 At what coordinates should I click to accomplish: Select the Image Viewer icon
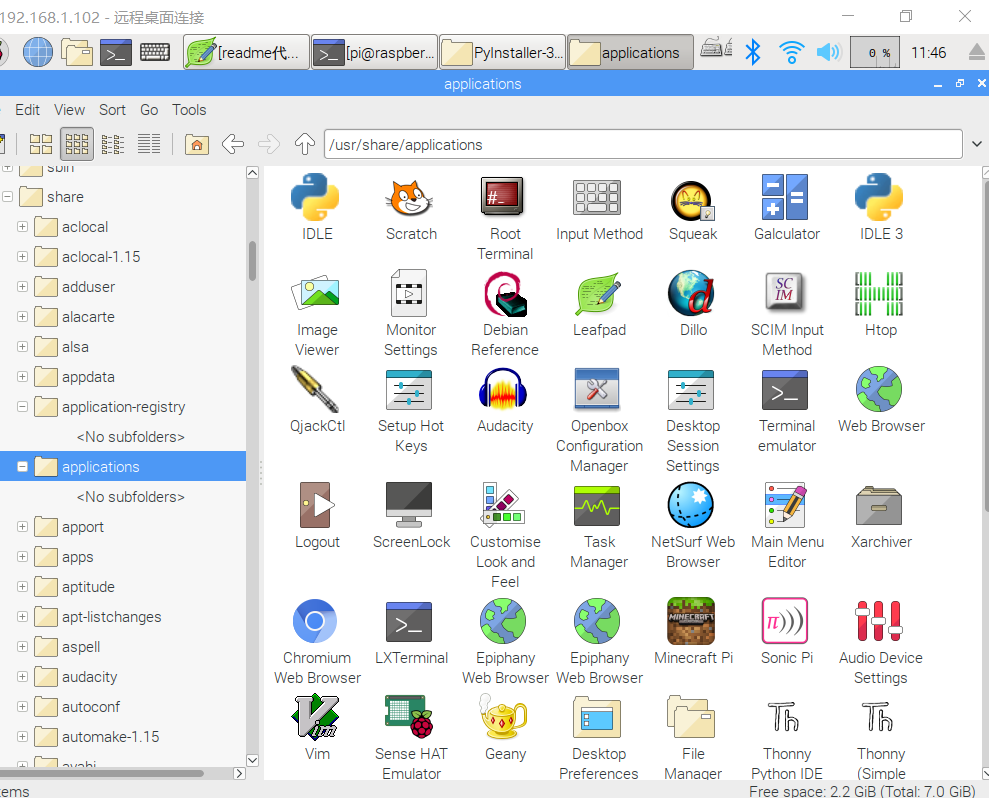pyautogui.click(x=315, y=293)
